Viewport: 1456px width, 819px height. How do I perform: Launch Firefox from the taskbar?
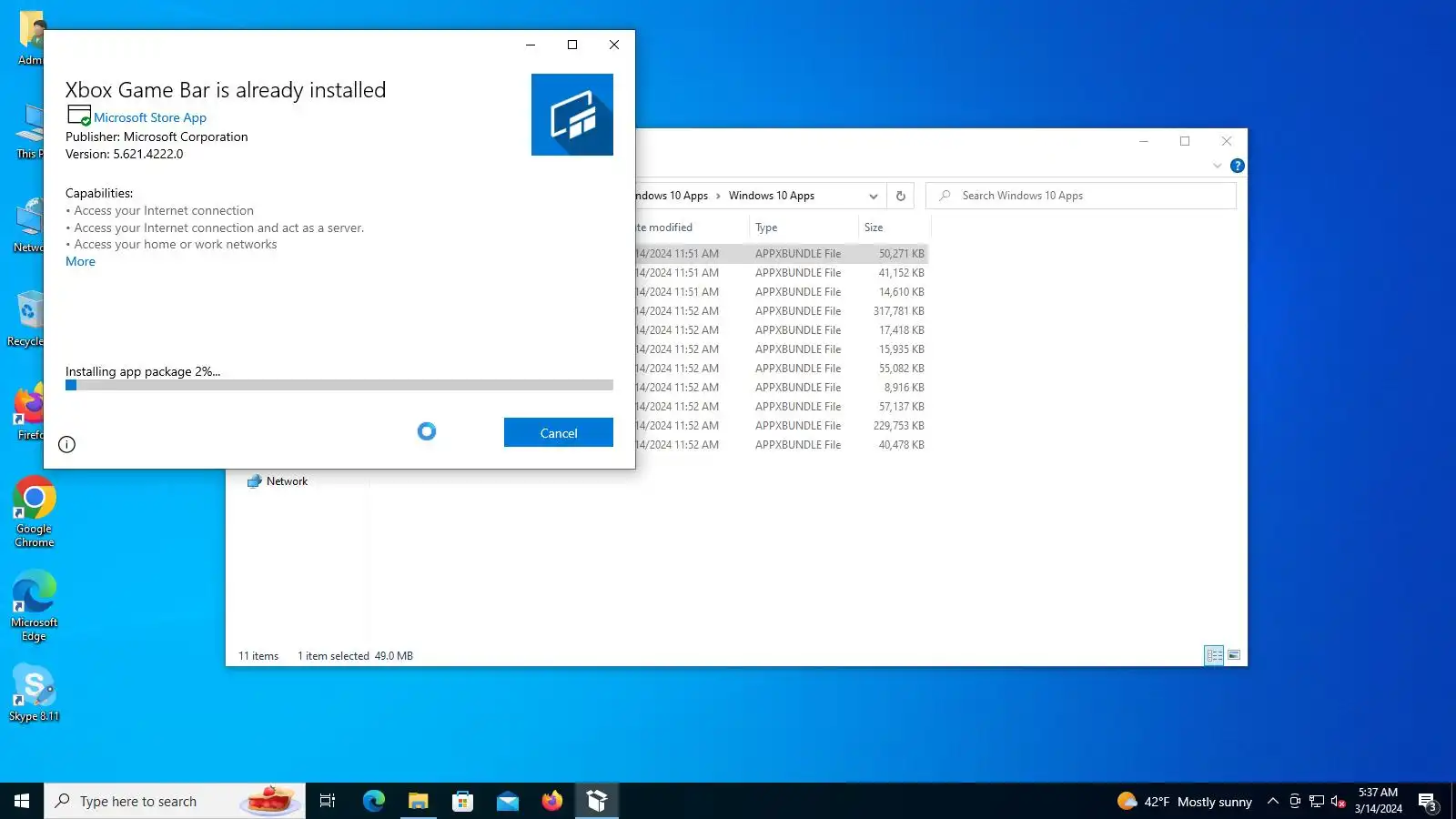tap(551, 801)
